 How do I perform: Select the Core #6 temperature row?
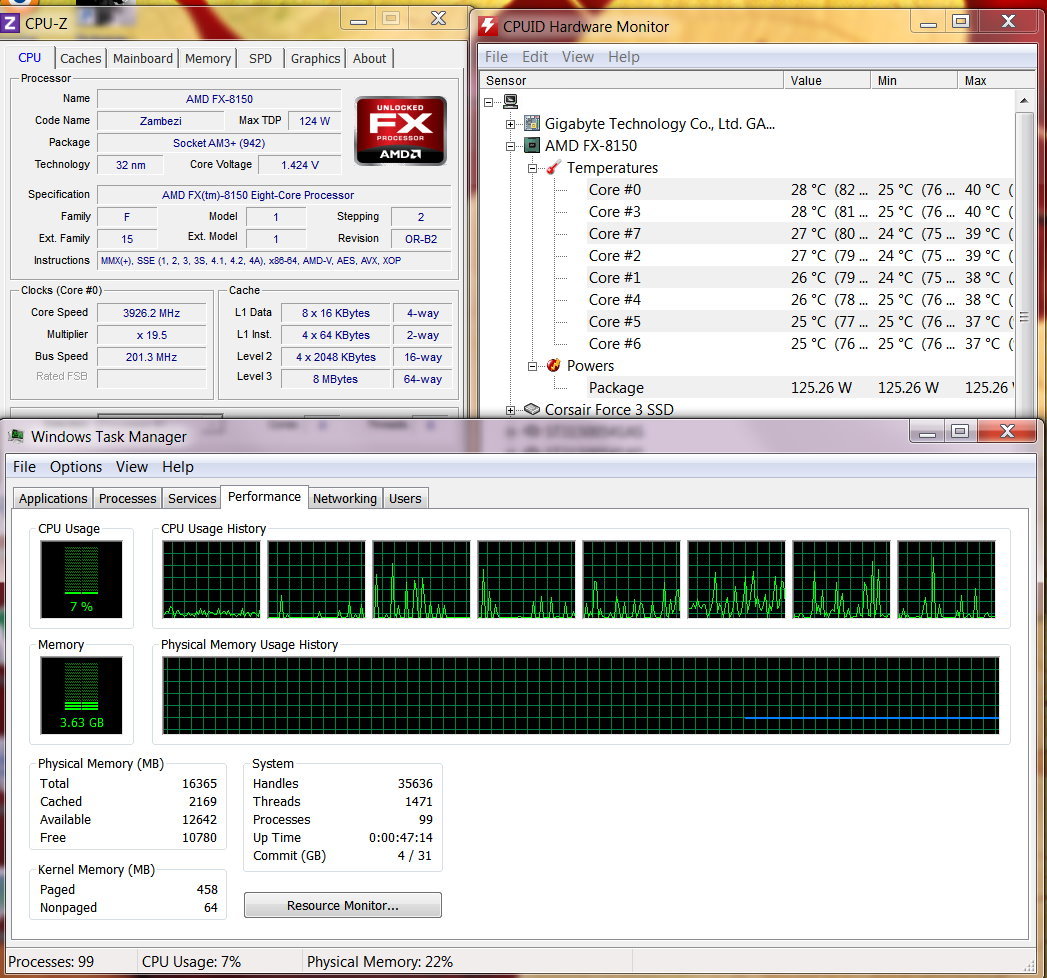click(x=801, y=344)
